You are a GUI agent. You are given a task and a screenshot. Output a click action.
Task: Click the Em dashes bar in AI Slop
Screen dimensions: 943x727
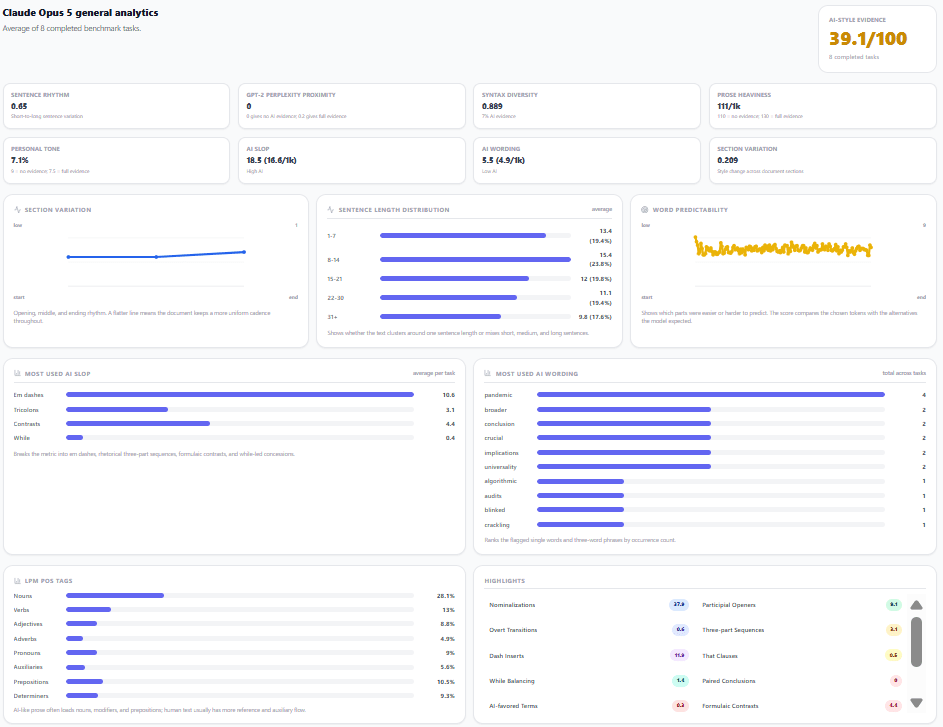(x=240, y=395)
